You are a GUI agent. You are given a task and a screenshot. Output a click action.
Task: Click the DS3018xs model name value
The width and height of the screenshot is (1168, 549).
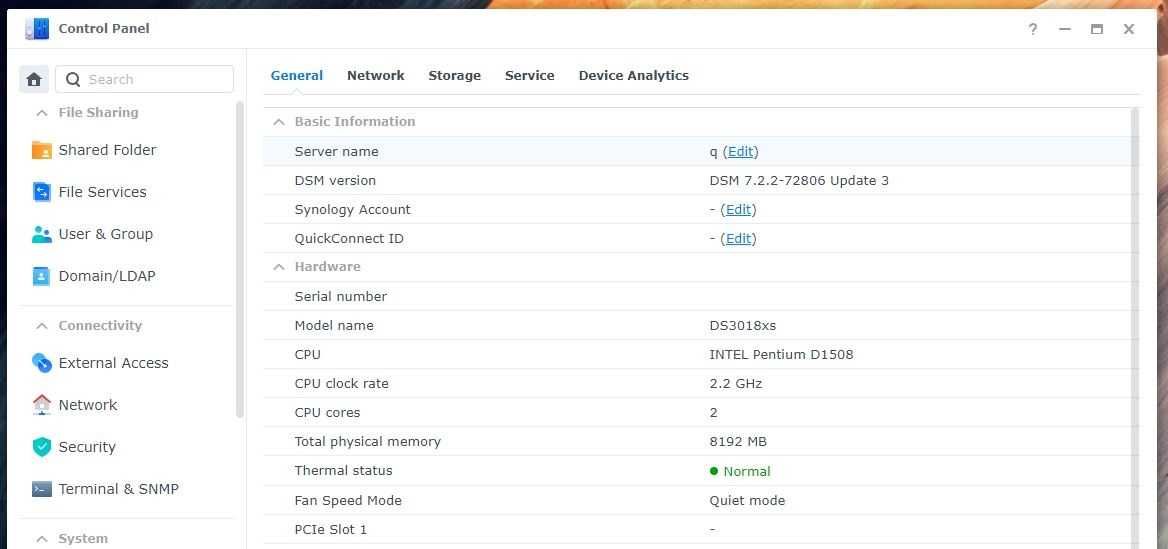(743, 326)
